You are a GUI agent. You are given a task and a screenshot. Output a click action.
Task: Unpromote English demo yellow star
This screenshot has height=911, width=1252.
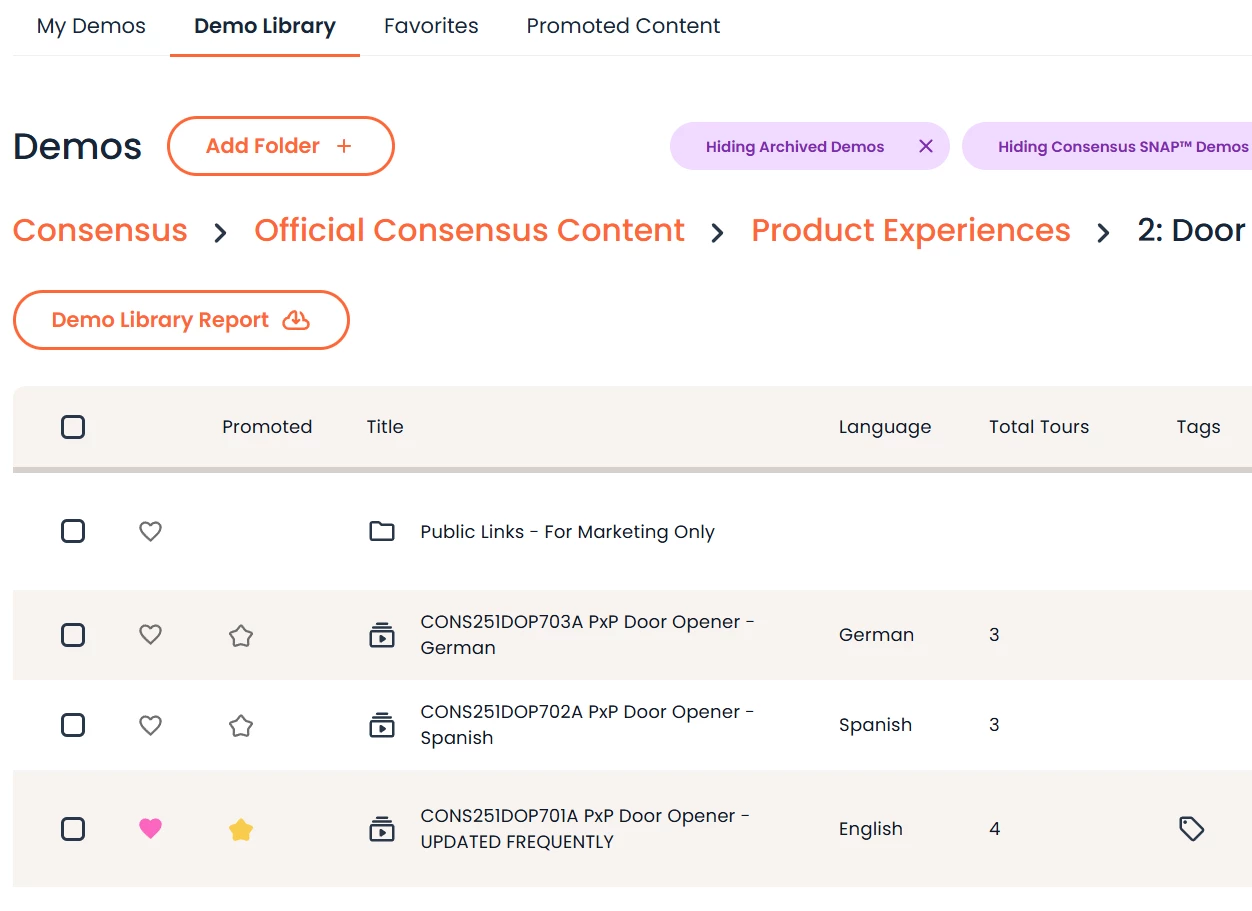tap(241, 829)
